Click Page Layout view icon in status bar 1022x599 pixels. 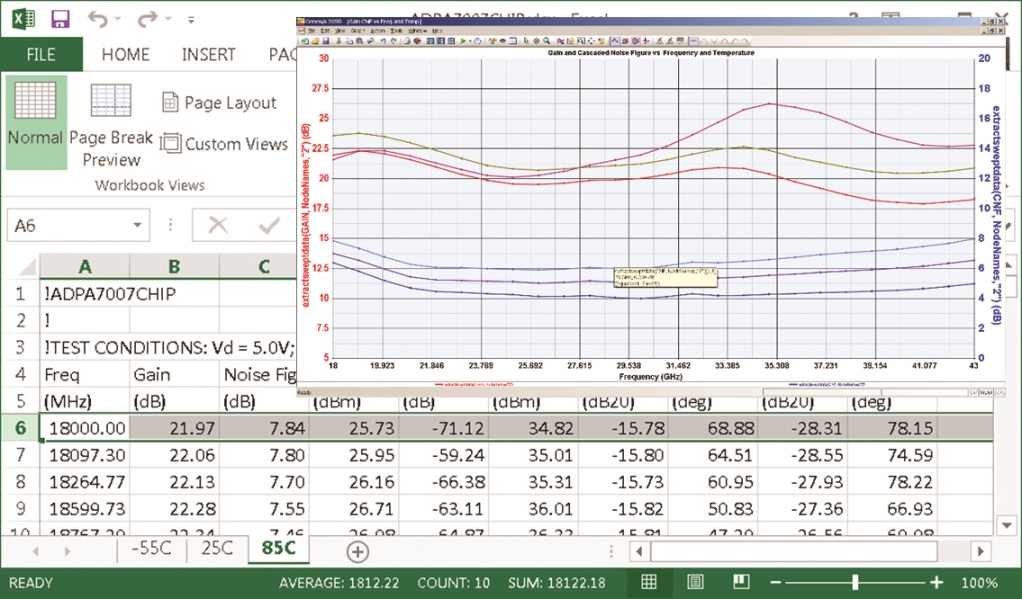(x=695, y=582)
